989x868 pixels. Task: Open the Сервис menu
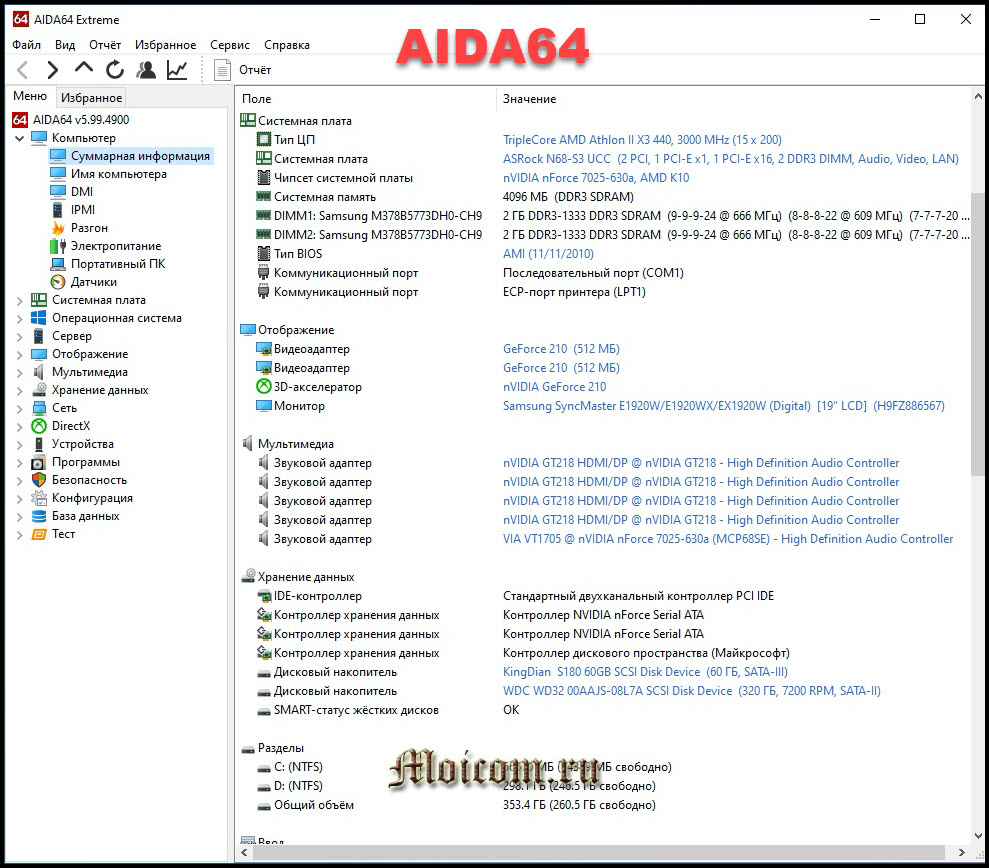point(230,45)
